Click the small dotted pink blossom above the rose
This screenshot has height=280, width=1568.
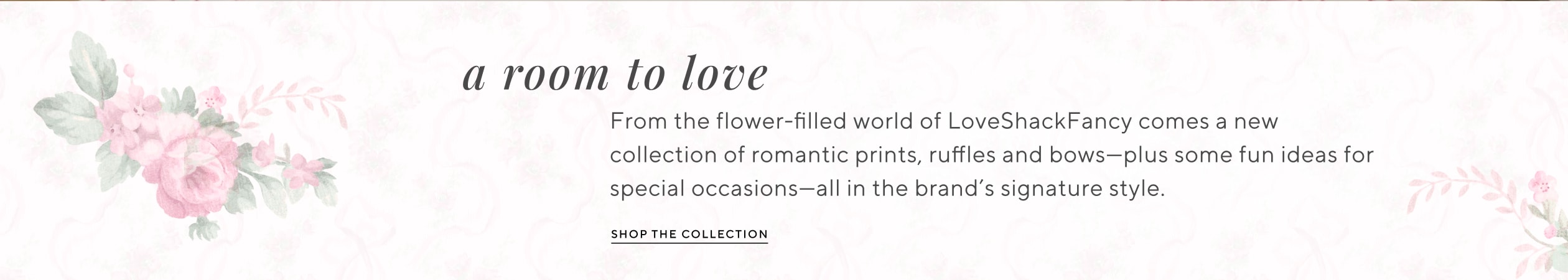[x=212, y=98]
